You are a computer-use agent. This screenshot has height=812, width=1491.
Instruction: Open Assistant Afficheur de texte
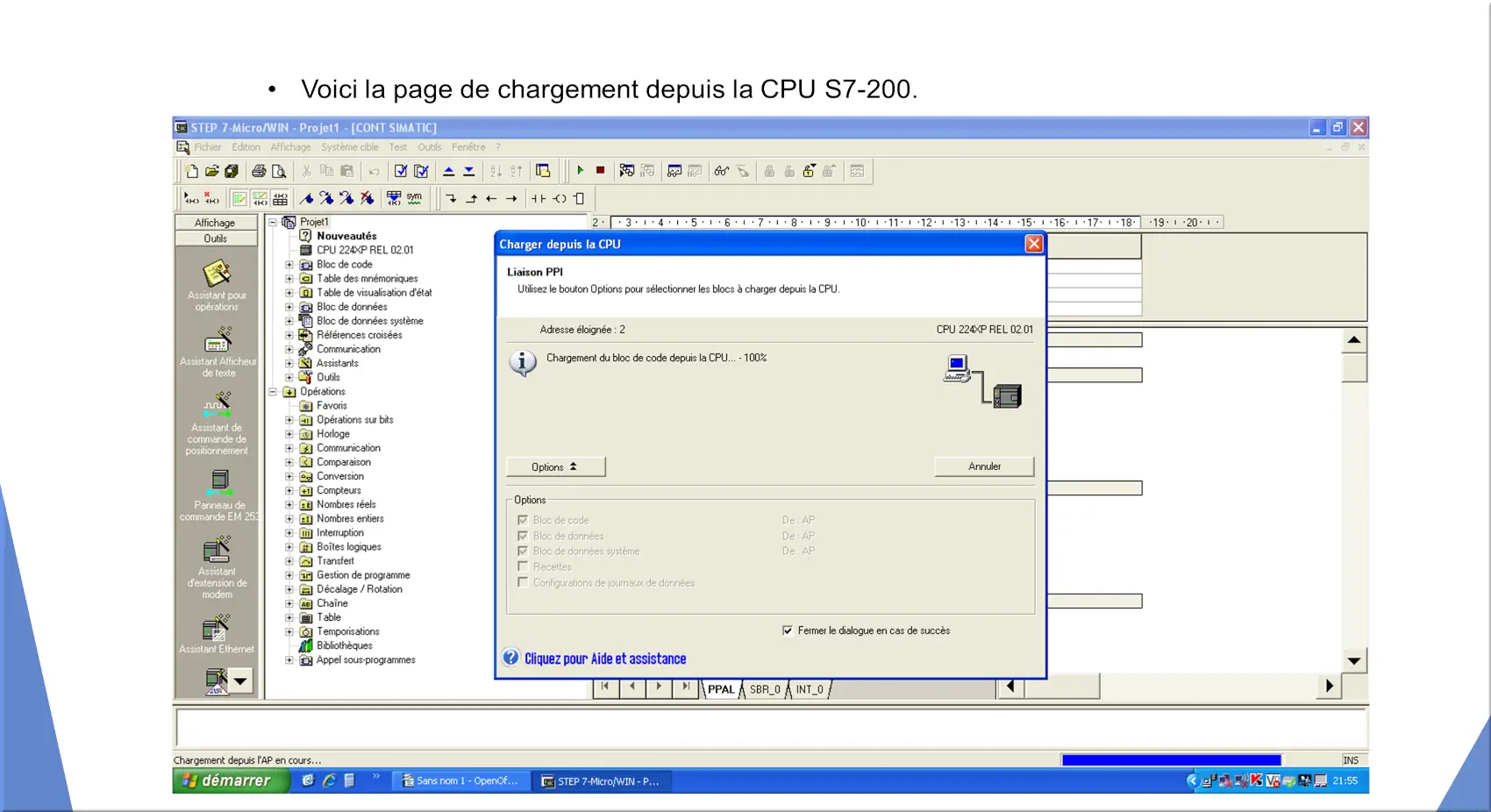(217, 353)
